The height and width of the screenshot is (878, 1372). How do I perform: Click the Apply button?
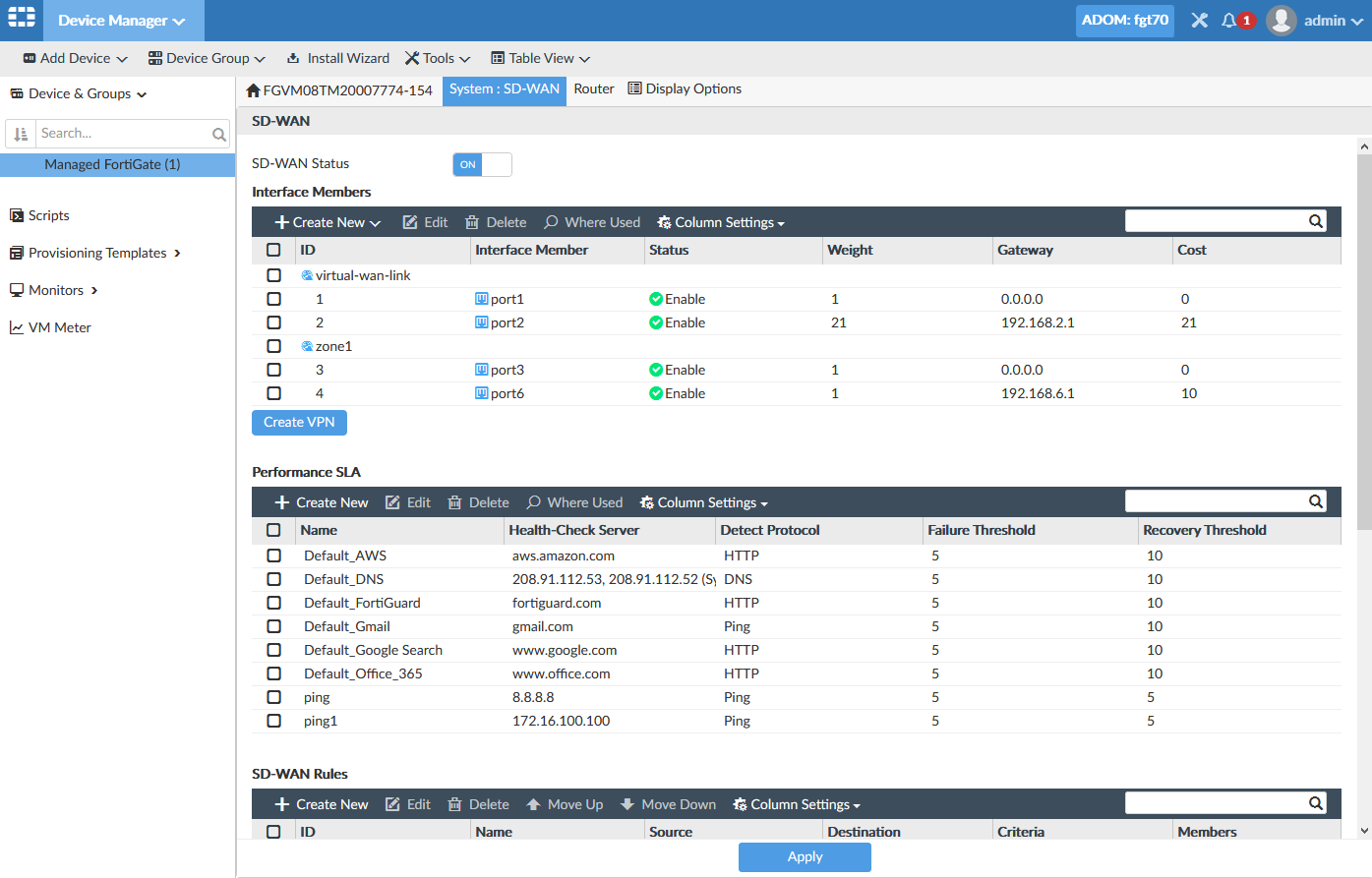coord(805,856)
